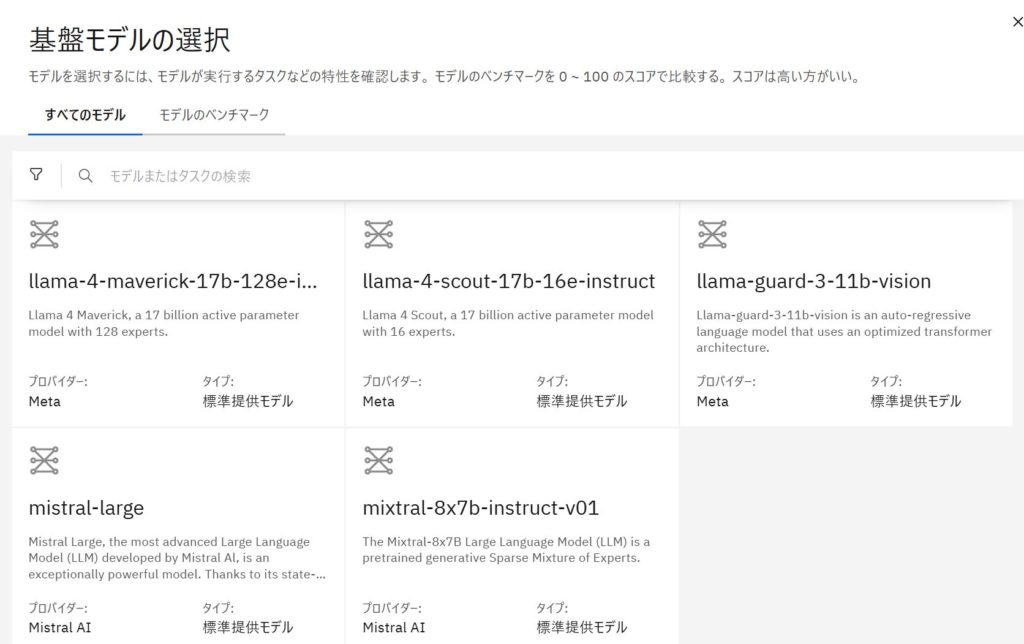Click the magnifier search icon
Image resolution: width=1024 pixels, height=644 pixels.
(85, 176)
